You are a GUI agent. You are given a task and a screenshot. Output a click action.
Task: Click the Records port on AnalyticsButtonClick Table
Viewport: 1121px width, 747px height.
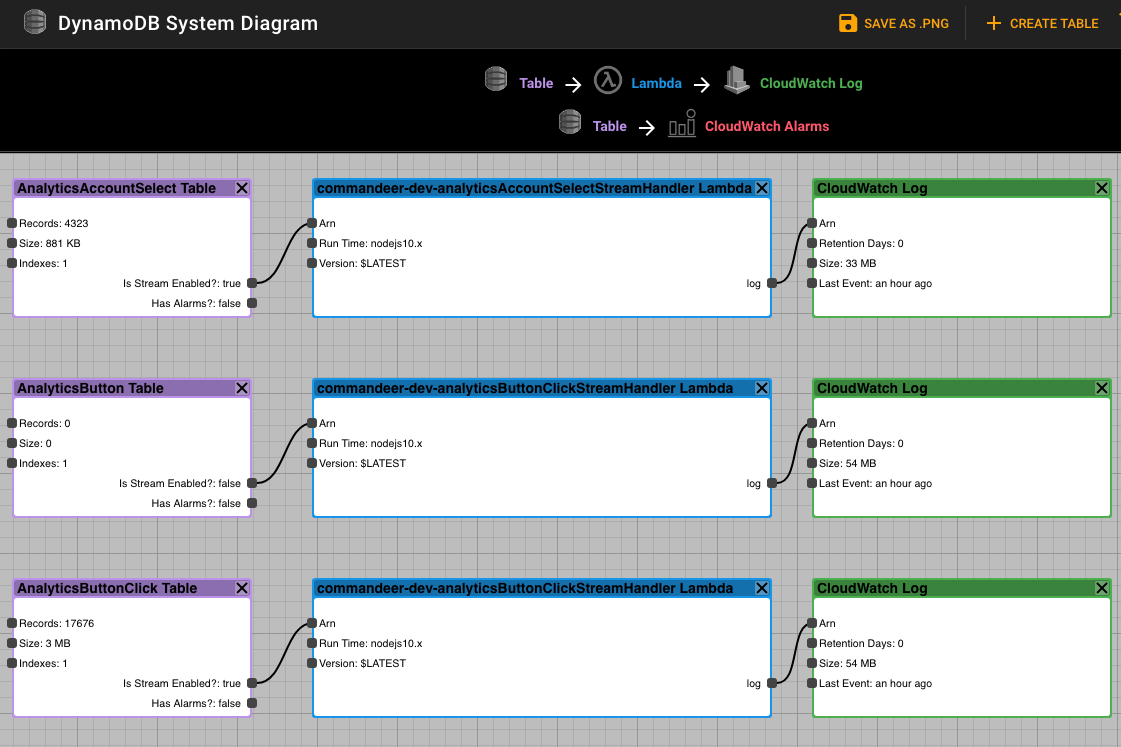point(12,623)
